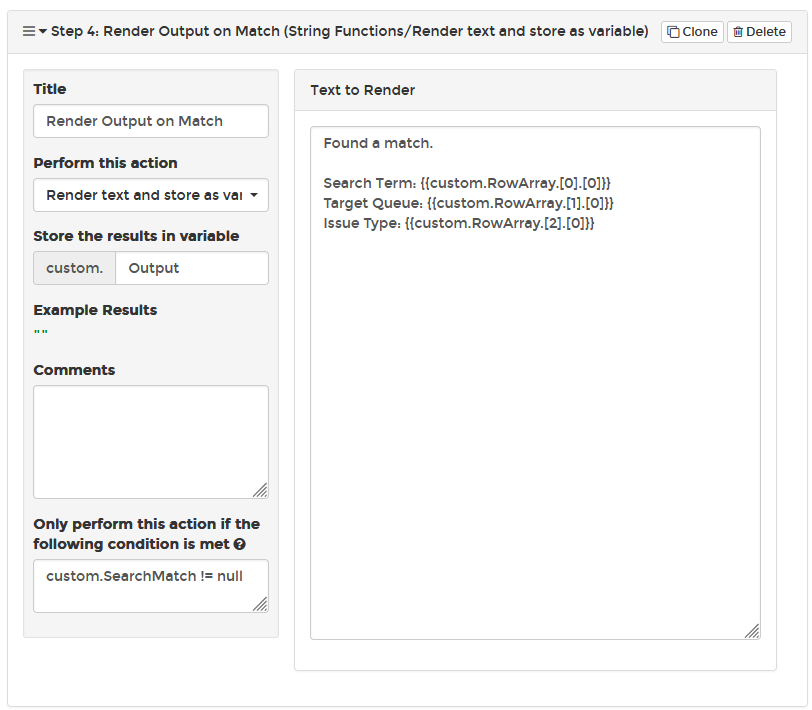Click the Clone button
812x710 pixels.
692,32
